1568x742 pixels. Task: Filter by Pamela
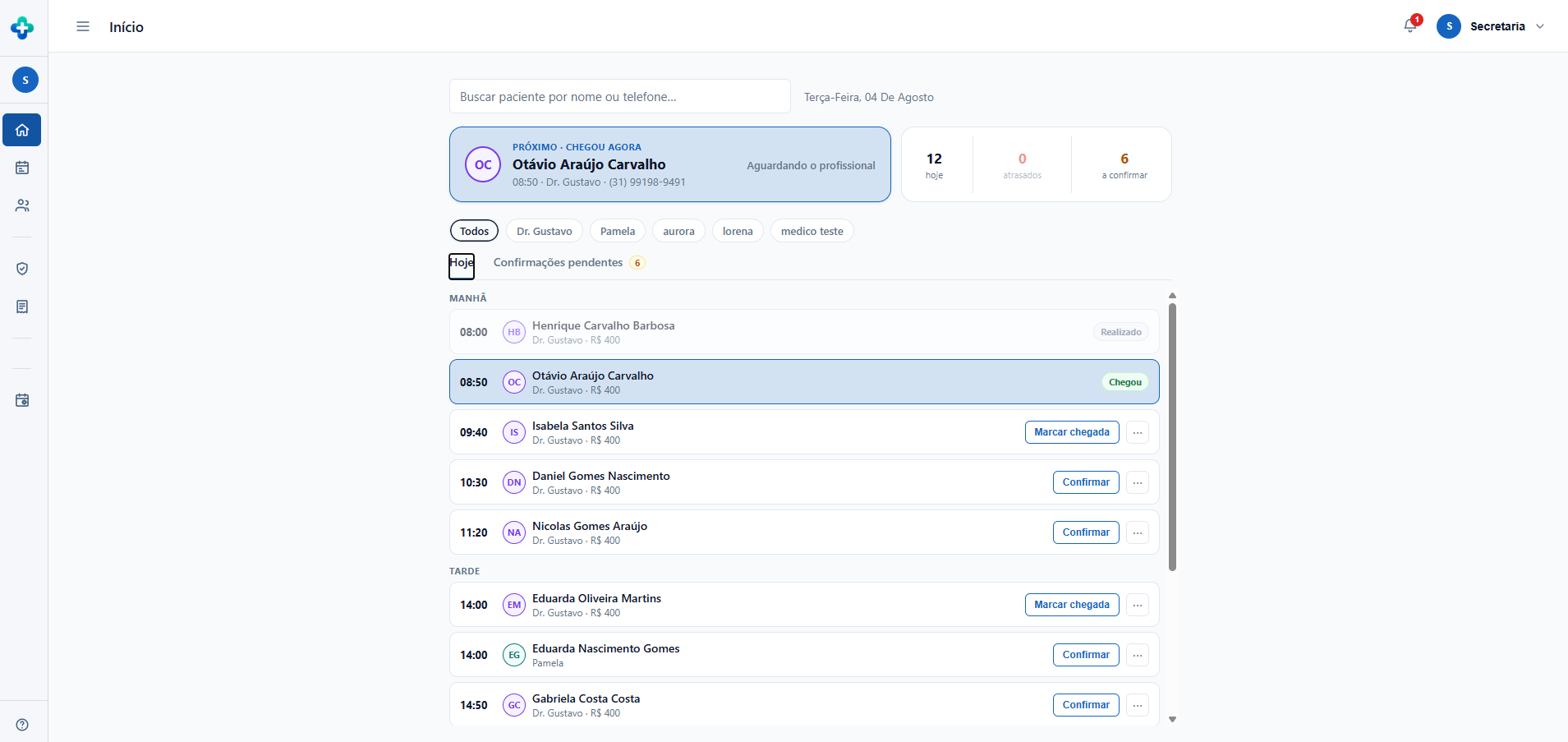click(x=618, y=231)
